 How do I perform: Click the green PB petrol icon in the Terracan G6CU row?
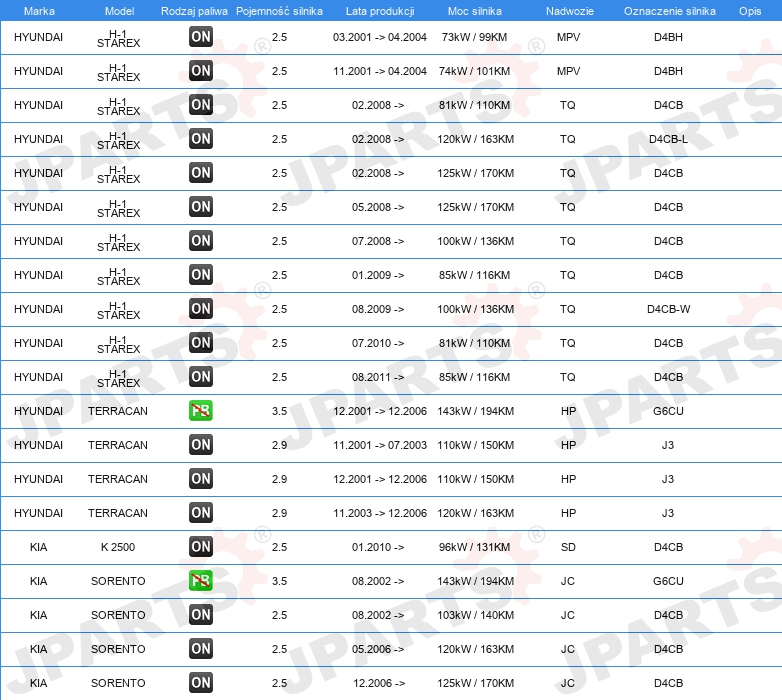[201, 411]
